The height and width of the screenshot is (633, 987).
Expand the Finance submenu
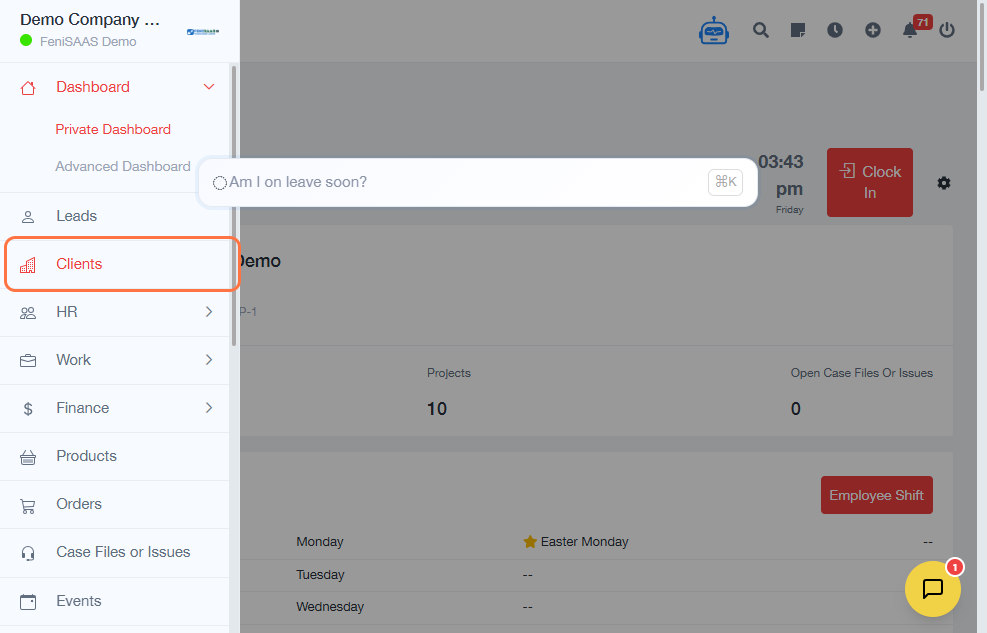pos(209,408)
